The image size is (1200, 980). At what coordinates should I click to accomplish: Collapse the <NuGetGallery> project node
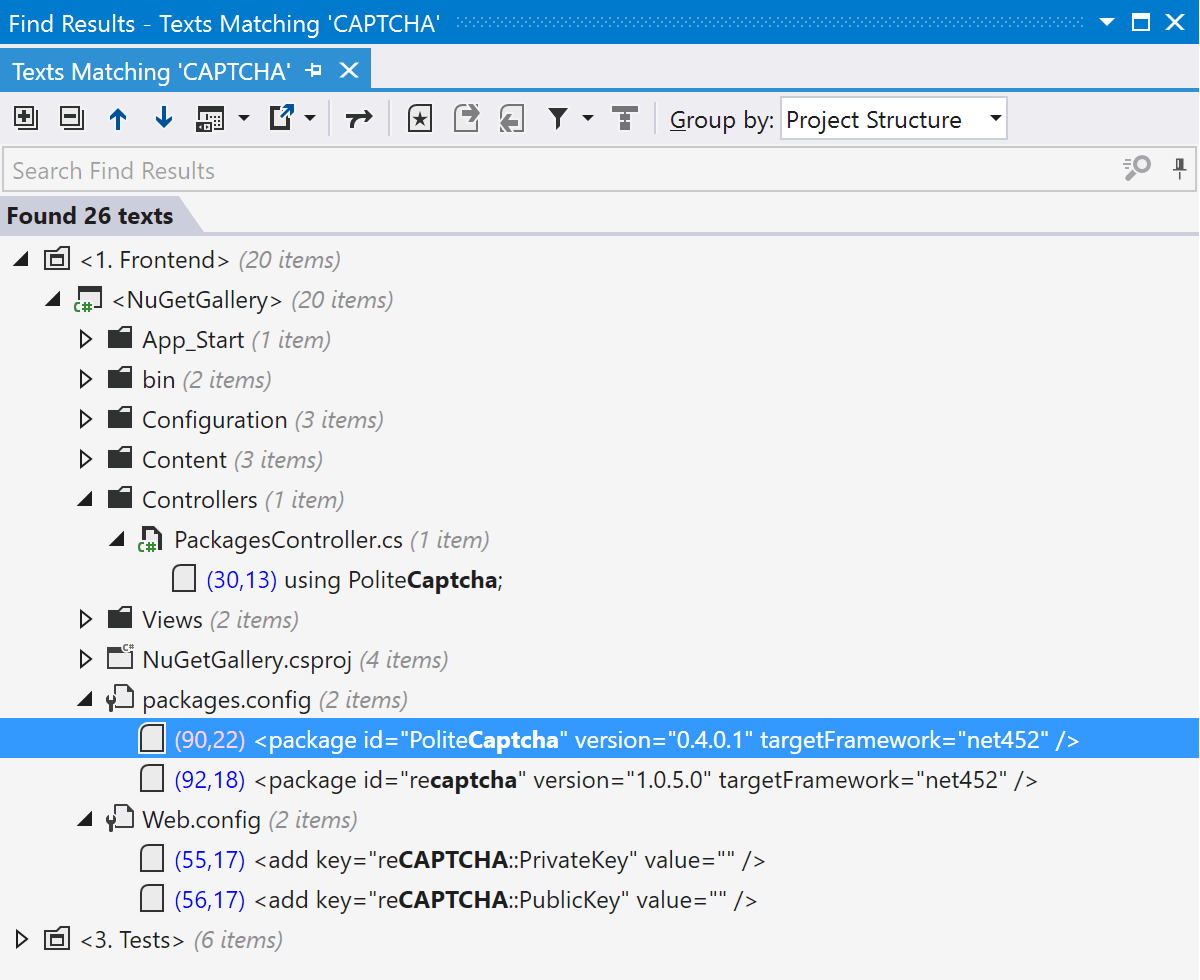(x=53, y=300)
